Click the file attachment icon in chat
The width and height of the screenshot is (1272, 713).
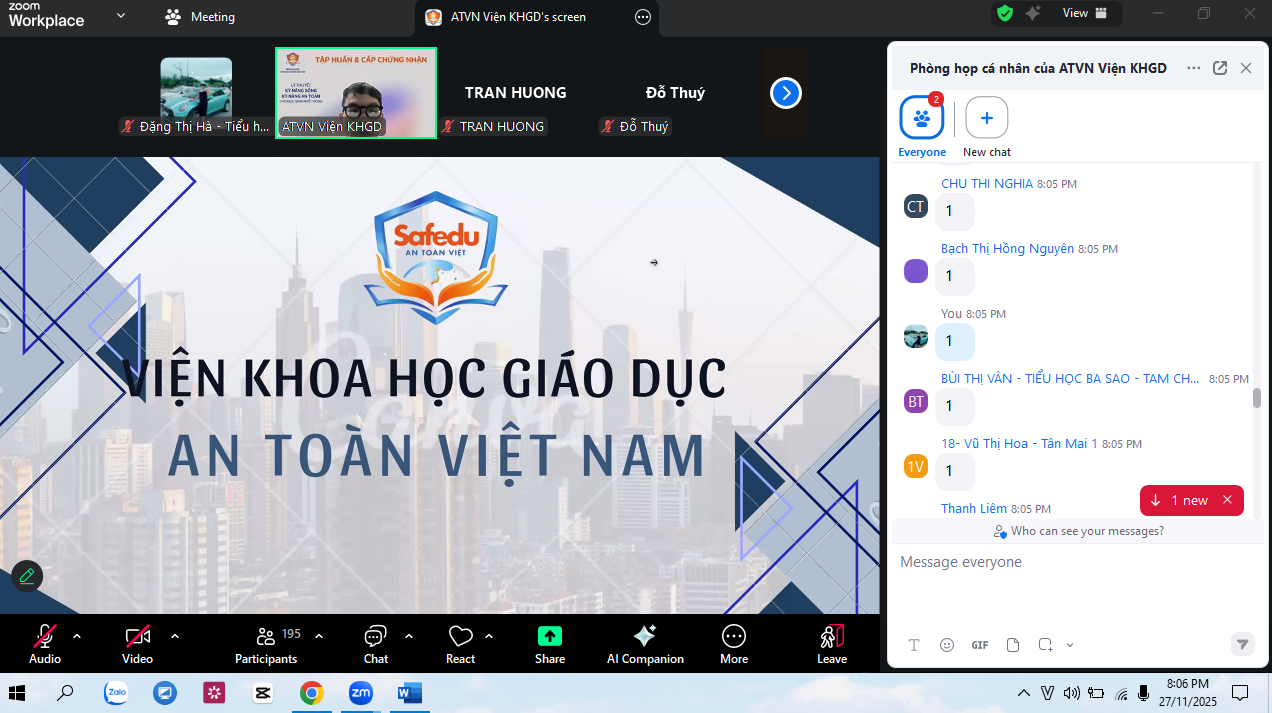tap(1013, 645)
